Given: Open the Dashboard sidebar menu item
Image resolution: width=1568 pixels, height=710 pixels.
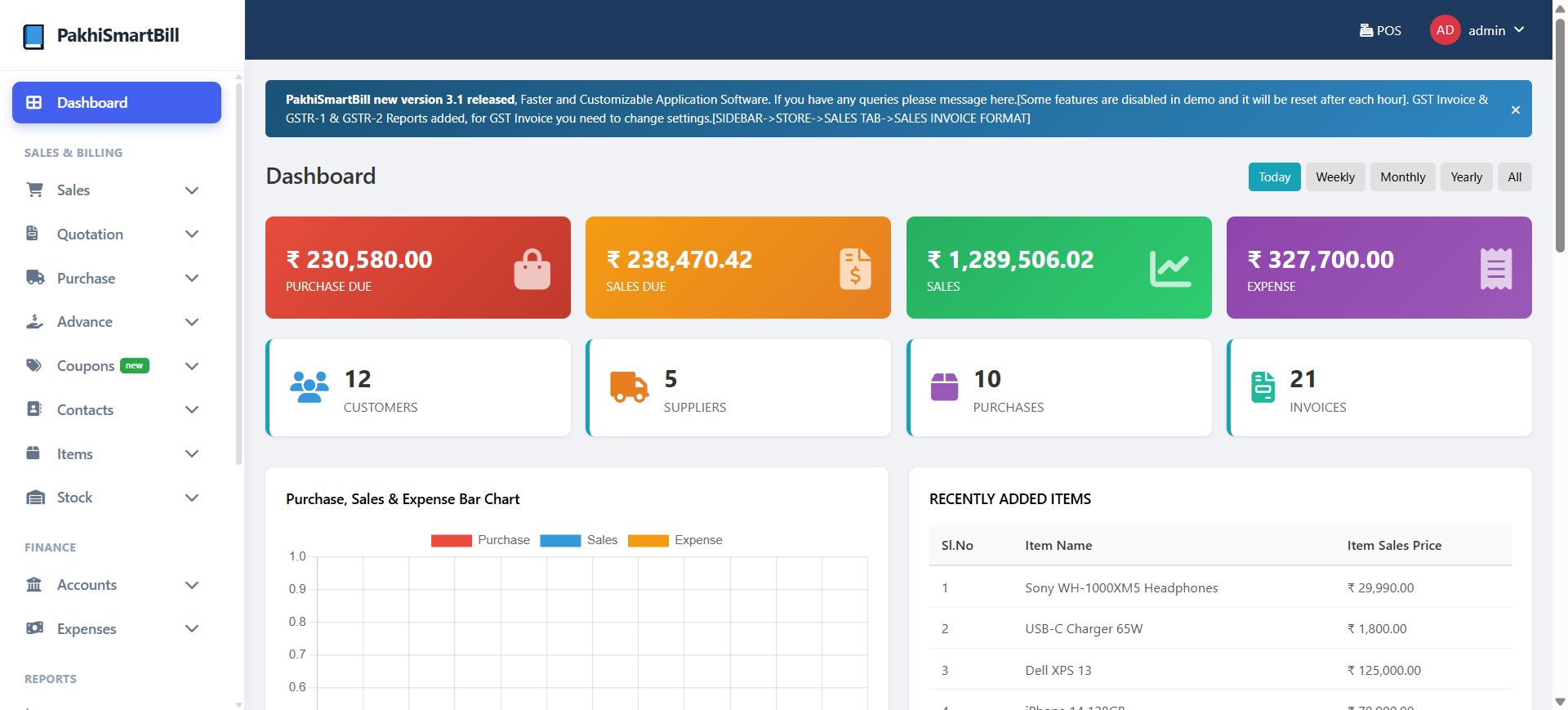Looking at the screenshot, I should pyautogui.click(x=117, y=102).
